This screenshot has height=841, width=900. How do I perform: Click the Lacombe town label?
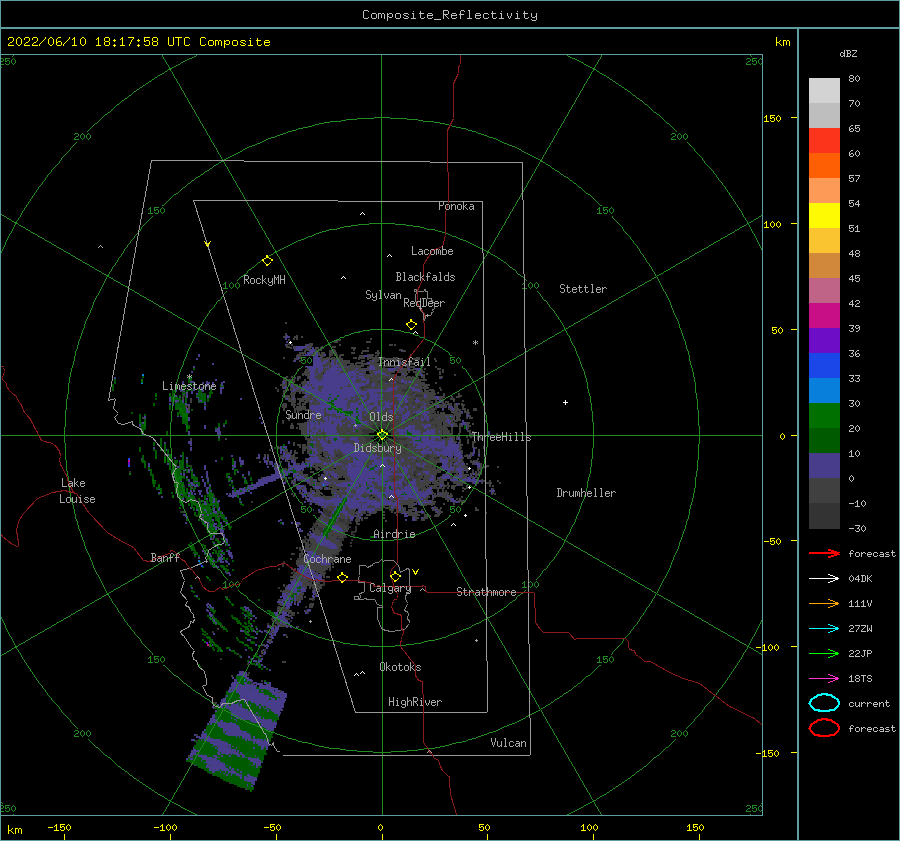pos(432,251)
